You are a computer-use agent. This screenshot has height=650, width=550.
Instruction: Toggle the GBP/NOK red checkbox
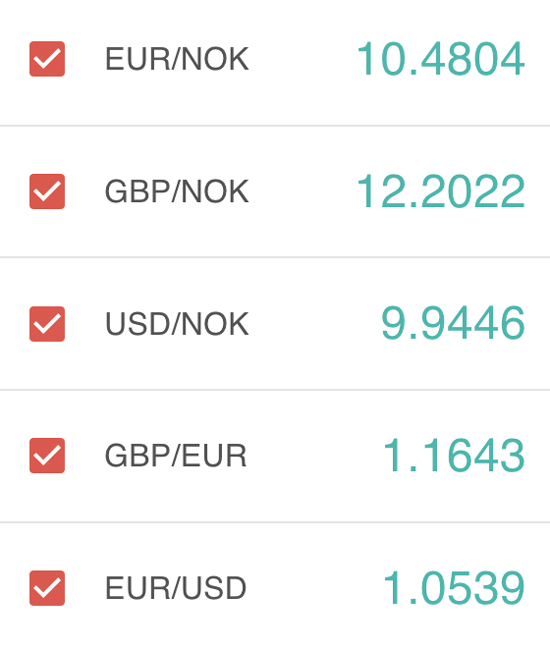pos(47,192)
